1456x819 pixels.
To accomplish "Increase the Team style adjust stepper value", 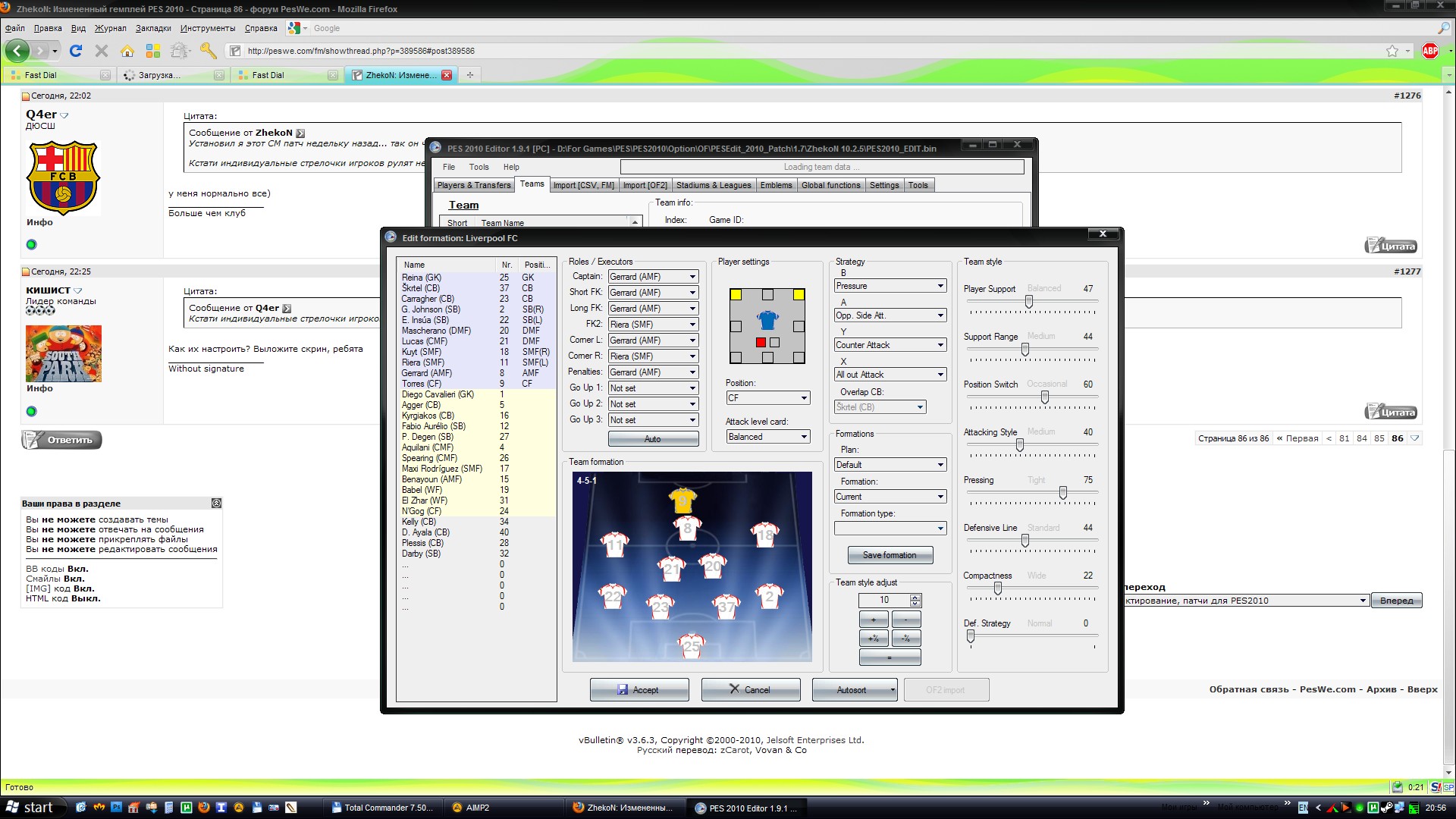I will [x=915, y=597].
